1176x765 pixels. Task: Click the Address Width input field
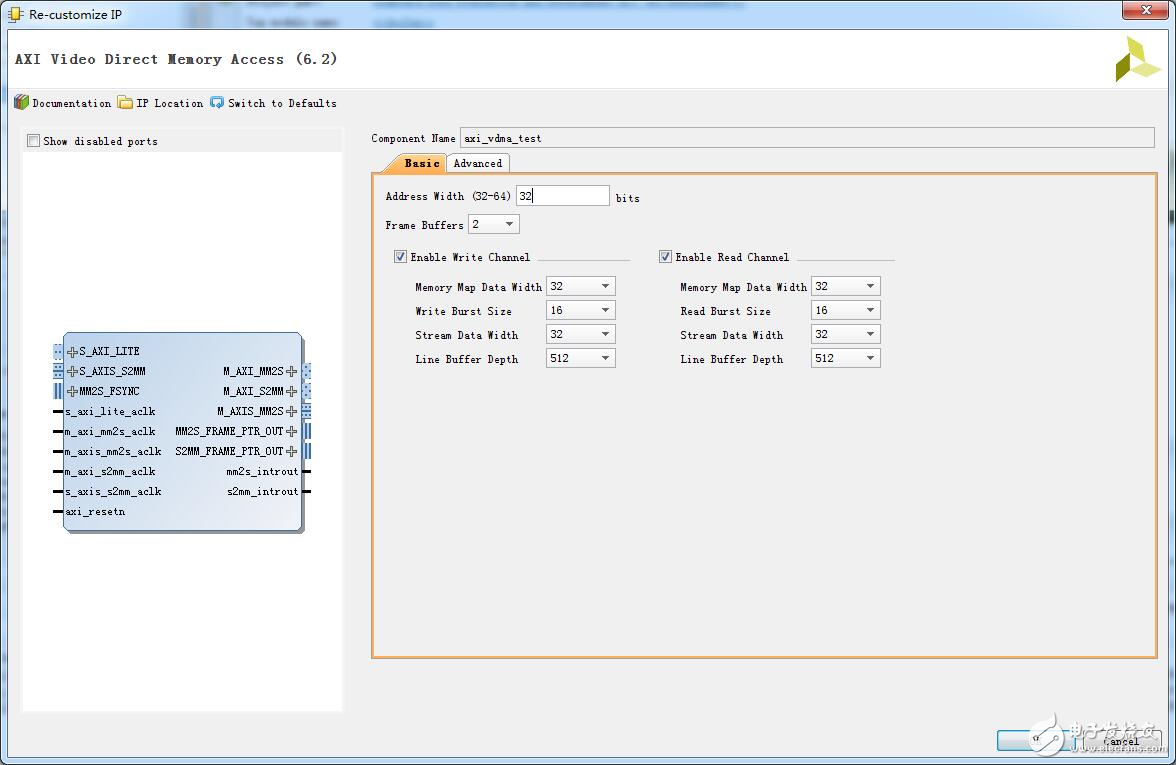click(562, 197)
